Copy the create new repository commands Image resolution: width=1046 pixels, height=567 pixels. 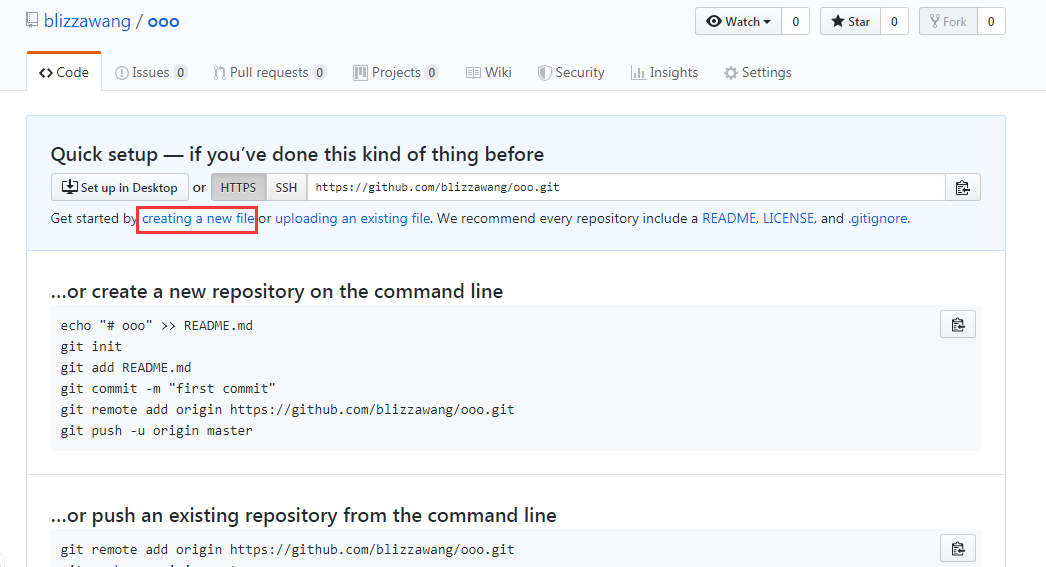tap(958, 325)
